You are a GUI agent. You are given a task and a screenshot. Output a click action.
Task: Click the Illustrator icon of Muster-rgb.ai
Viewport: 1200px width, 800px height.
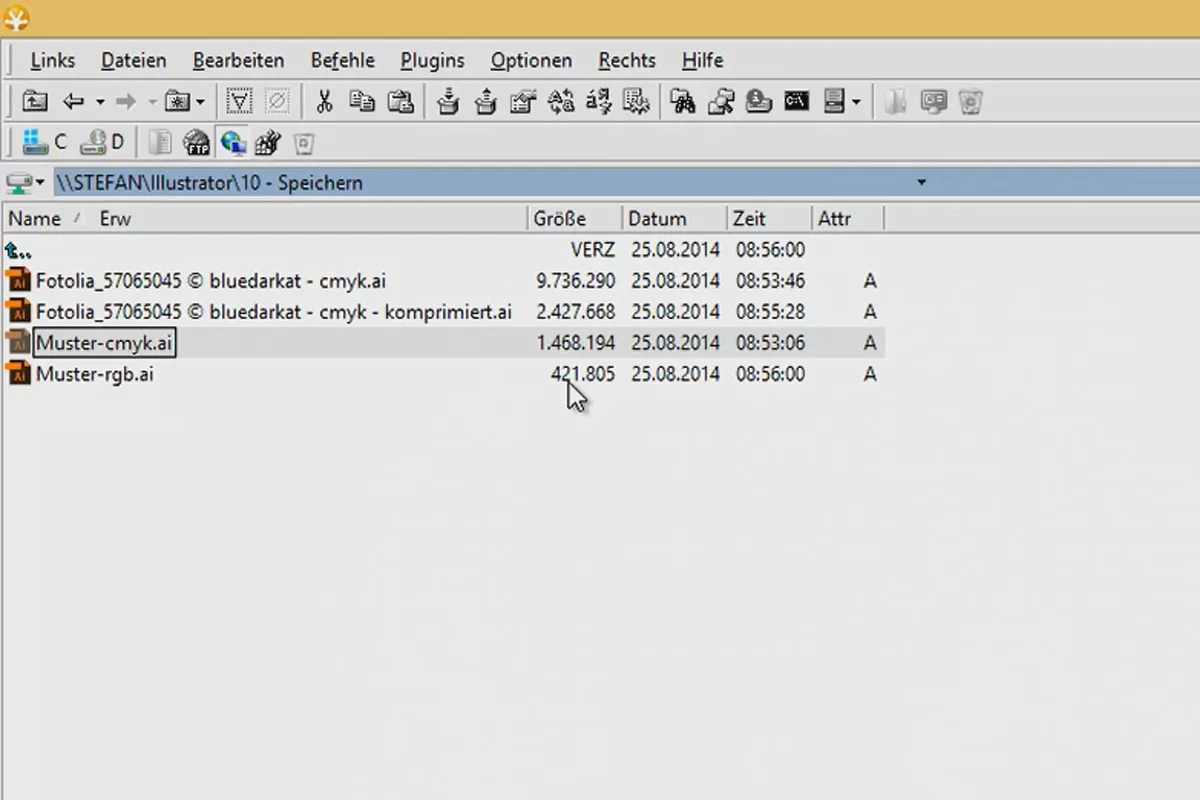pos(18,375)
